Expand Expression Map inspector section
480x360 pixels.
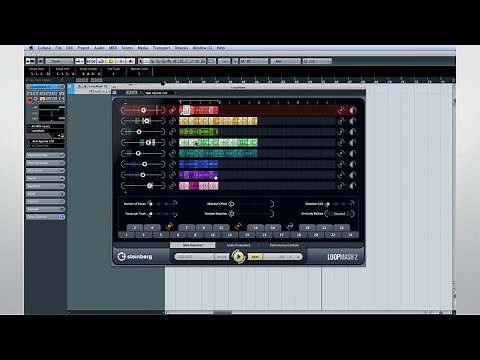(x=46, y=155)
